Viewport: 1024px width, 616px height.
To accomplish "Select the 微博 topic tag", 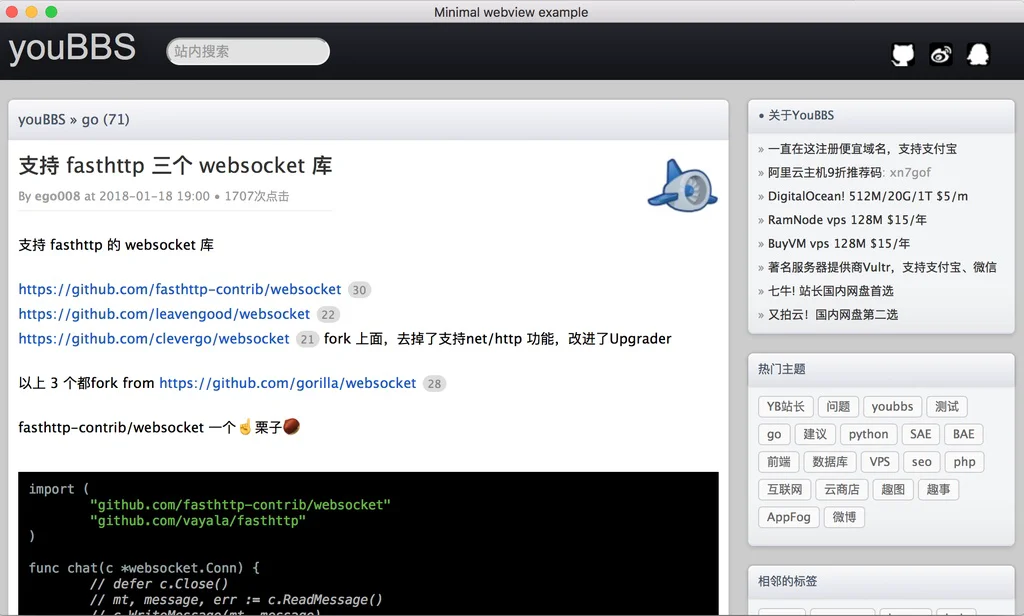I will coord(844,517).
